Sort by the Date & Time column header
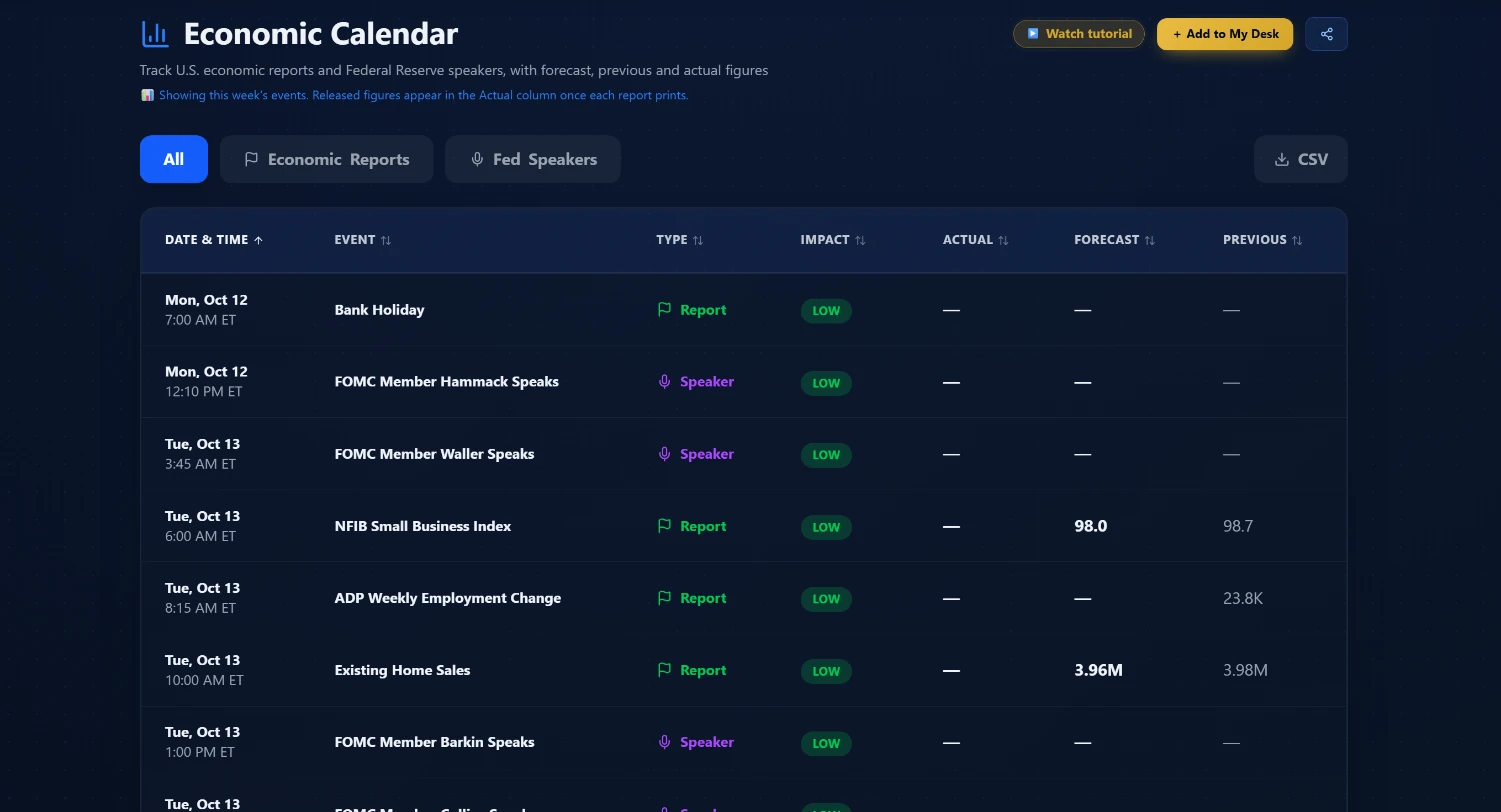The width and height of the screenshot is (1501, 812). [214, 240]
